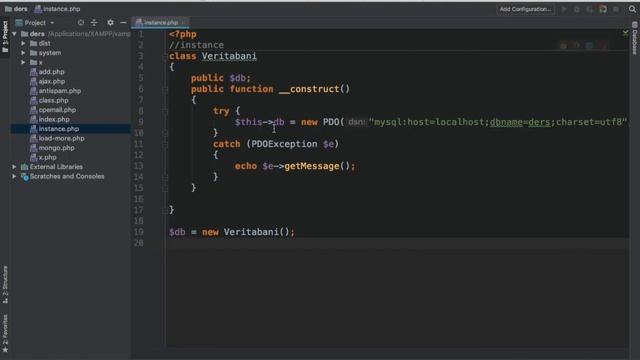Click Add Configuration button

(525, 9)
